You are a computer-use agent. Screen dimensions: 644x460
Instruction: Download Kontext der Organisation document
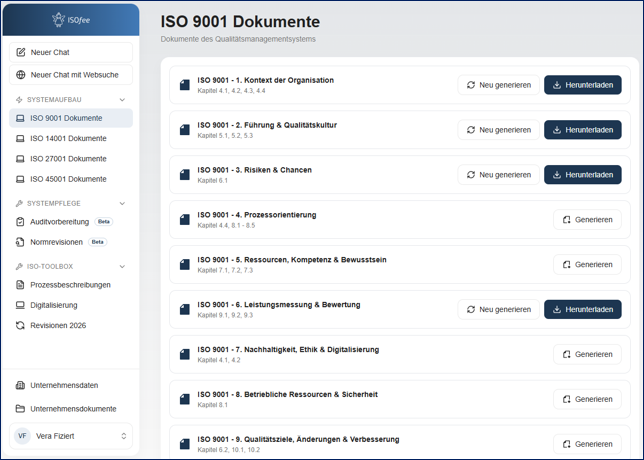[582, 85]
